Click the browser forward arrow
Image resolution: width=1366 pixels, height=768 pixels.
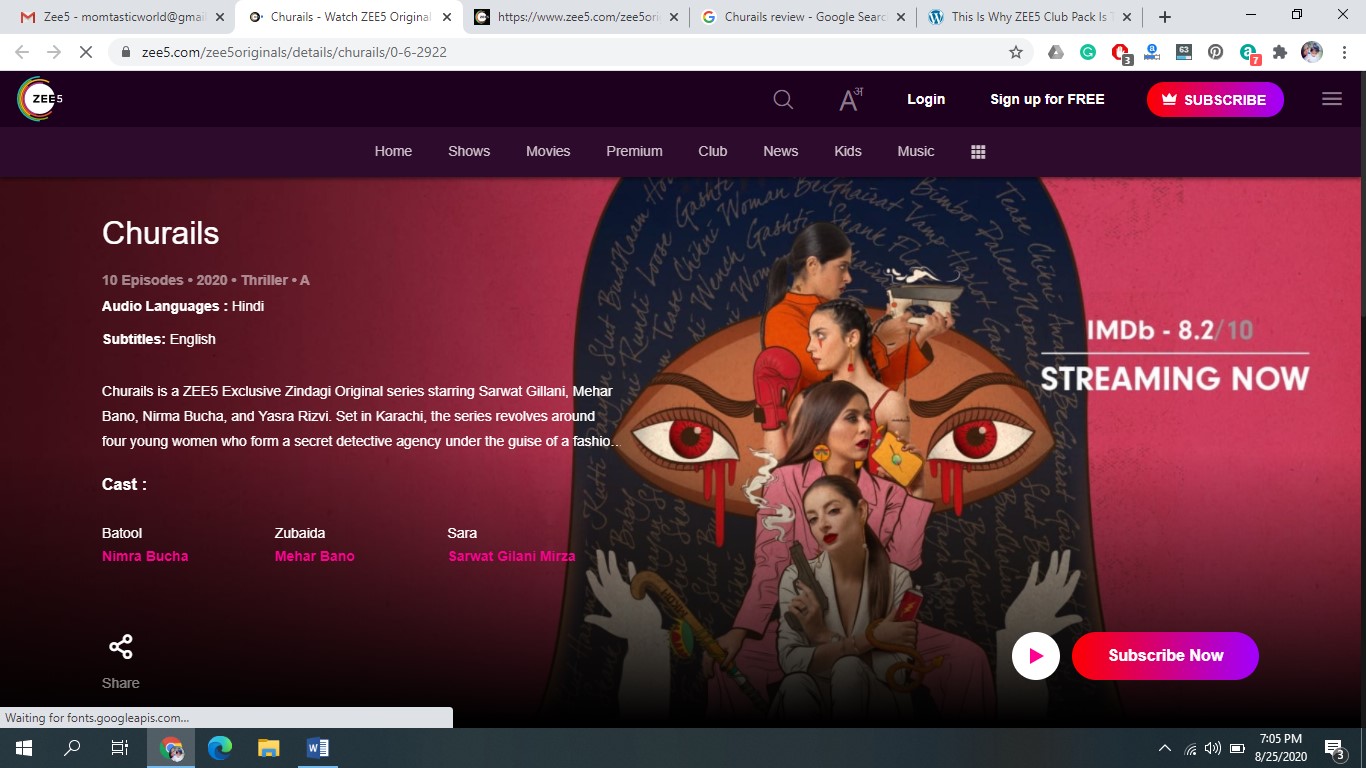[54, 52]
